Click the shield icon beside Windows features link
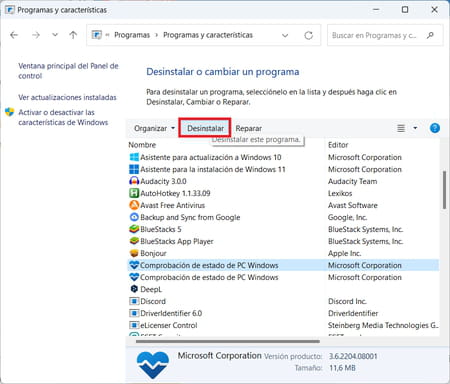This screenshot has height=384, width=450. click(x=10, y=112)
